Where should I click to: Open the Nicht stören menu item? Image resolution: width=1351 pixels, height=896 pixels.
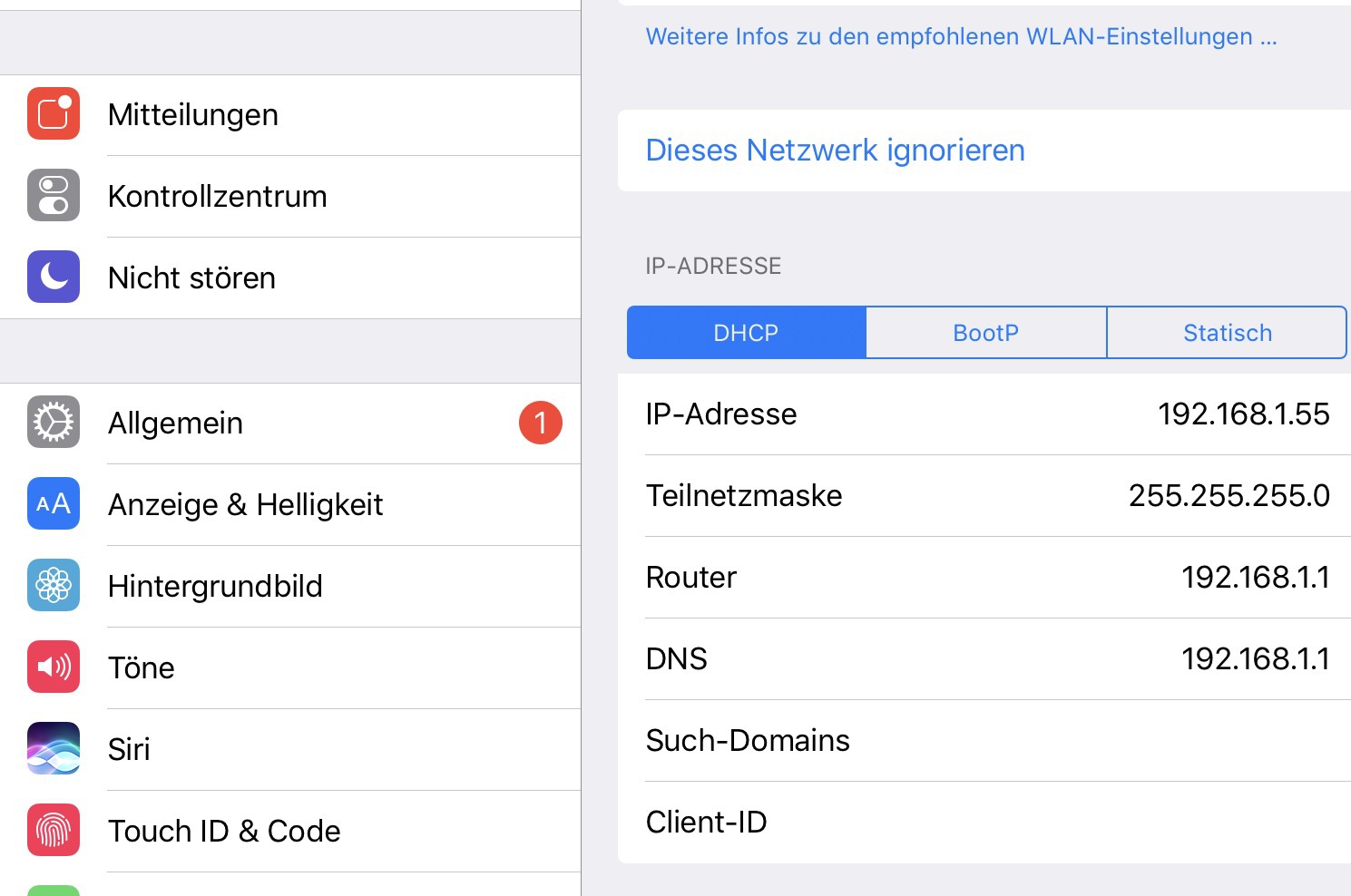(191, 278)
